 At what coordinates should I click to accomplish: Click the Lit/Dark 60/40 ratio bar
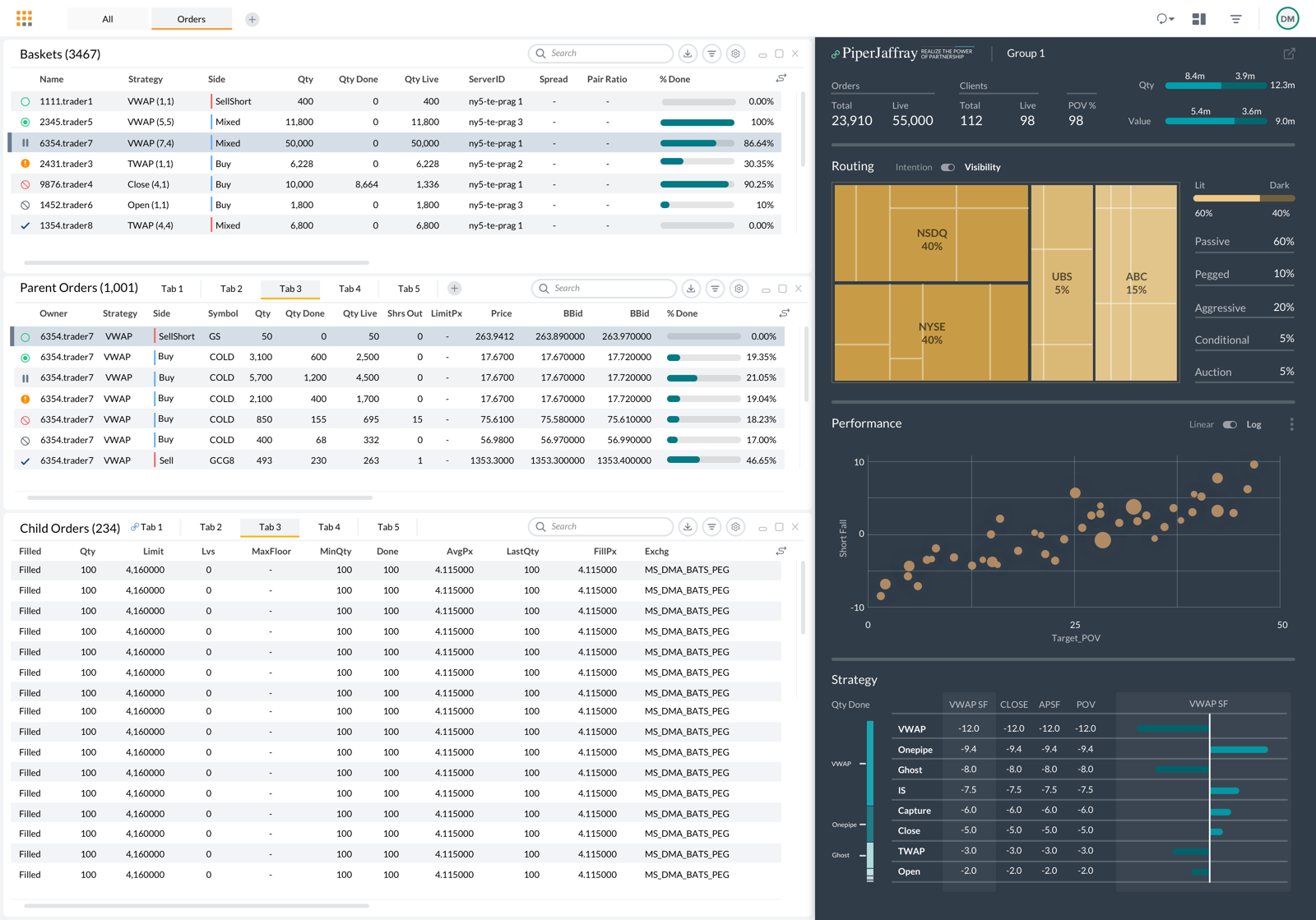[x=1242, y=198]
